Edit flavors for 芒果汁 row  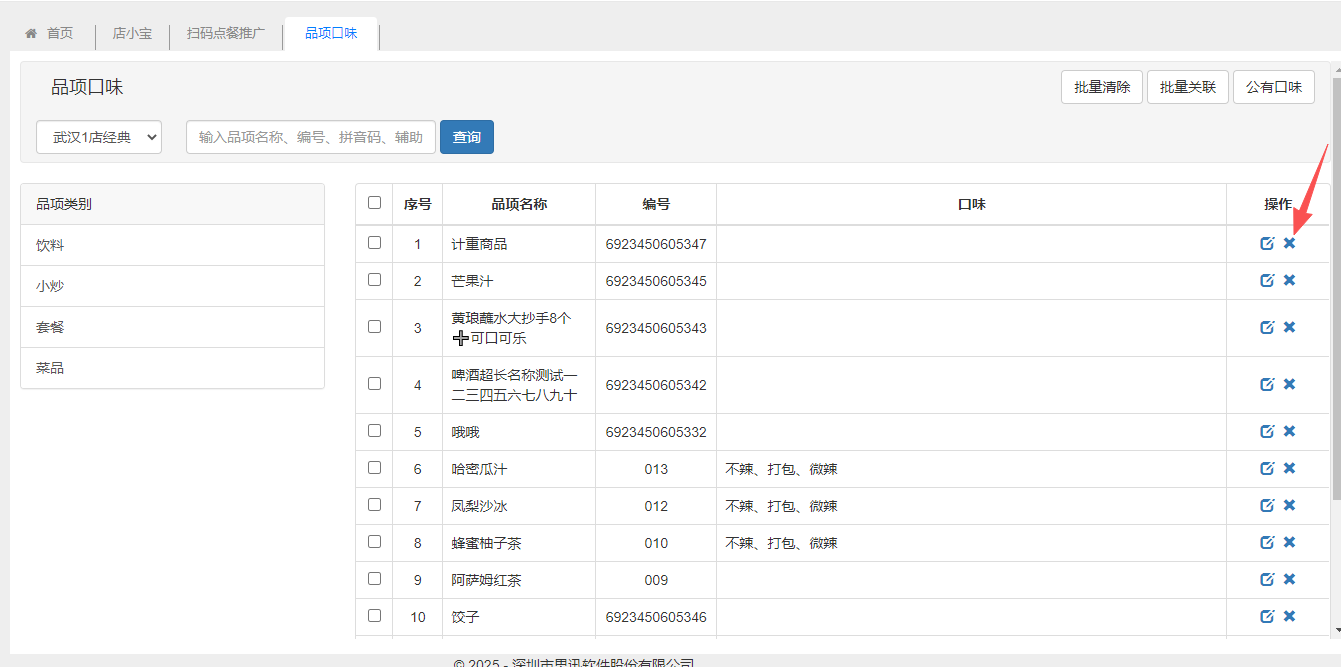click(1267, 281)
